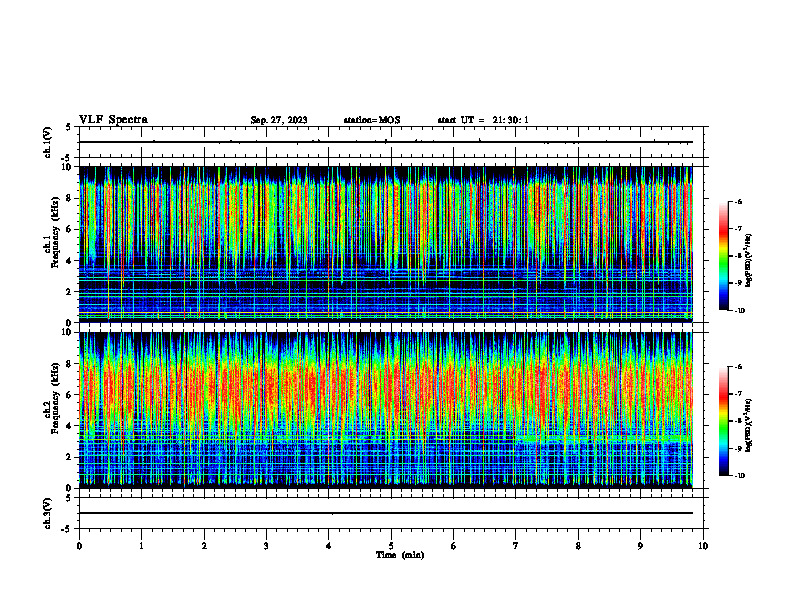
Task: Click the ch.1 spectrogram color scale bar
Action: (723, 256)
